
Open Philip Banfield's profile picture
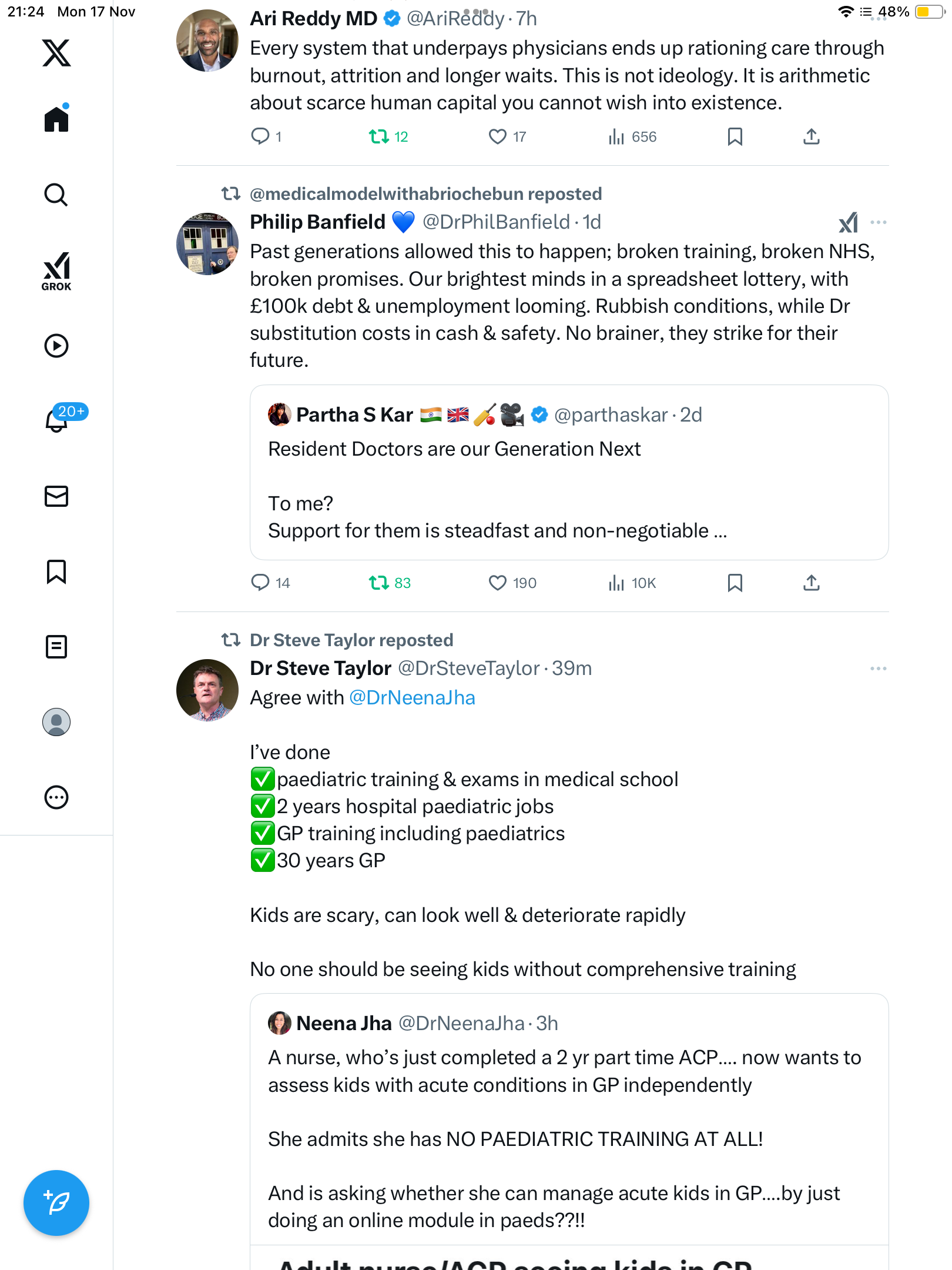207,244
